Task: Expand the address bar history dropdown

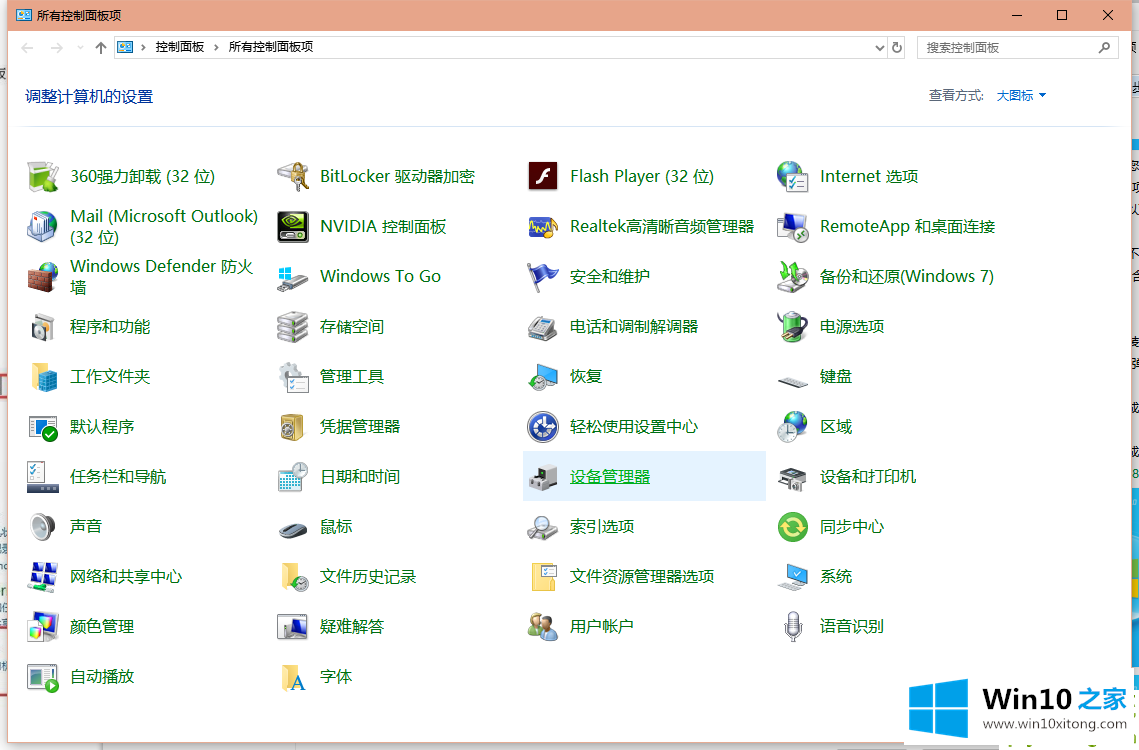Action: pyautogui.click(x=880, y=47)
